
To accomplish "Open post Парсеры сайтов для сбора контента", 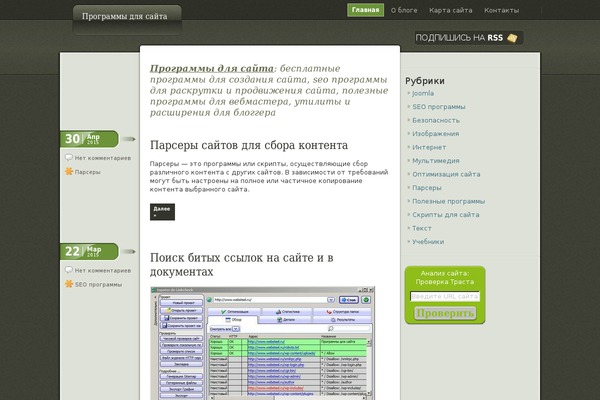I will pos(249,145).
